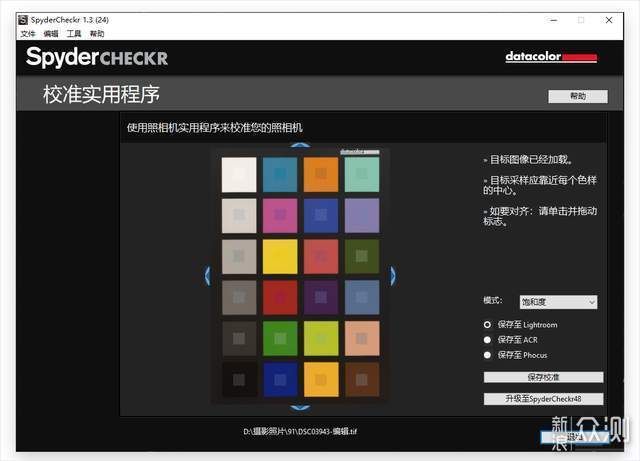The height and width of the screenshot is (461, 640).
Task: Click the right alignment arrow beside the chart
Action: (x=393, y=276)
